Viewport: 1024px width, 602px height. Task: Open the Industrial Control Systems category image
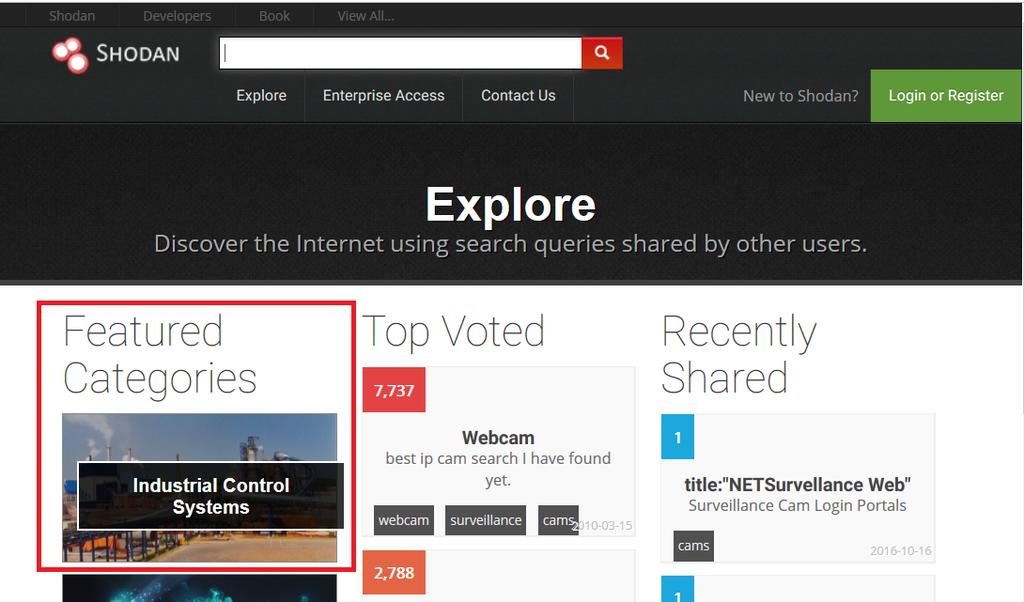tap(200, 487)
